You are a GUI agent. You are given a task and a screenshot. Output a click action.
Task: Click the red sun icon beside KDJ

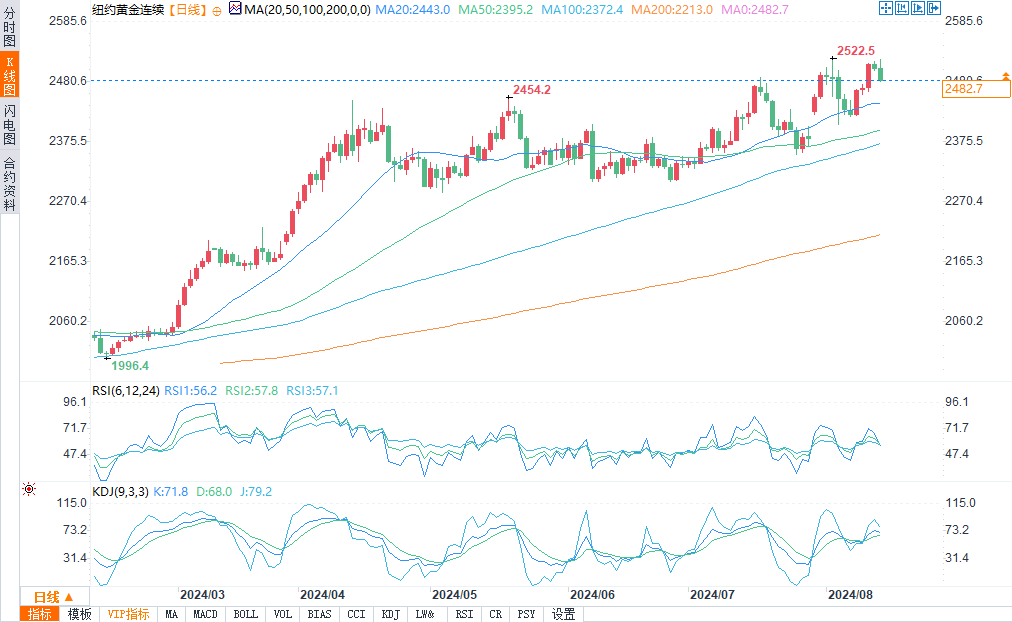(x=28, y=489)
